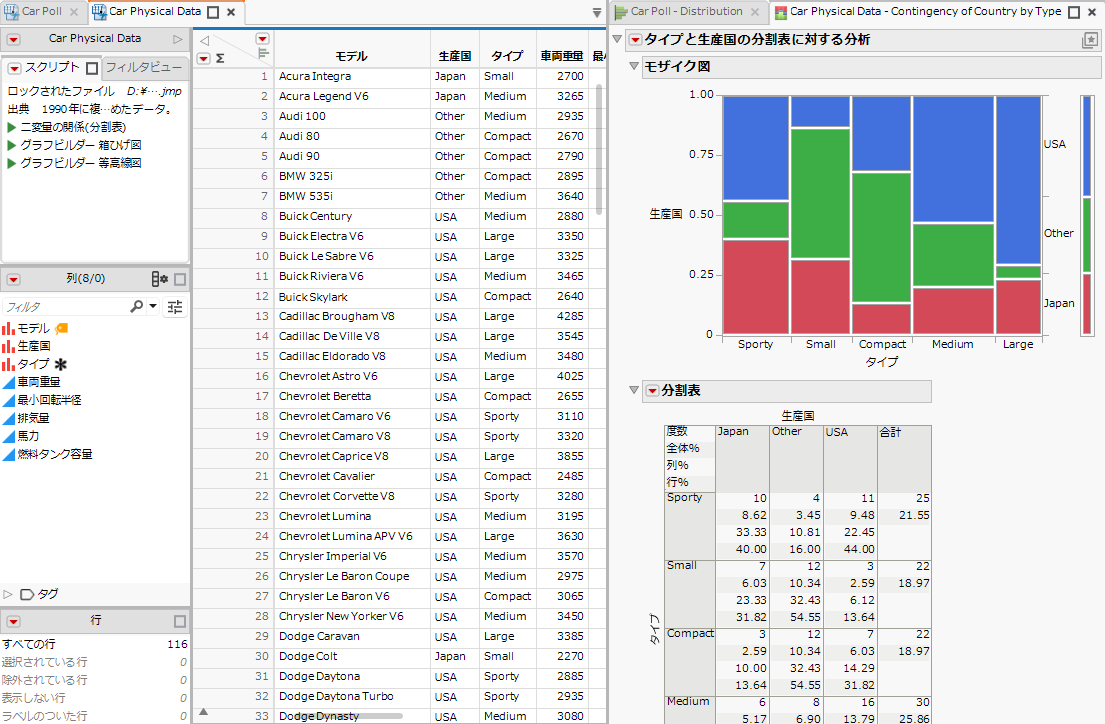Open the スクリプト panel red triangle menu
This screenshot has height=724, width=1105.
(14, 68)
